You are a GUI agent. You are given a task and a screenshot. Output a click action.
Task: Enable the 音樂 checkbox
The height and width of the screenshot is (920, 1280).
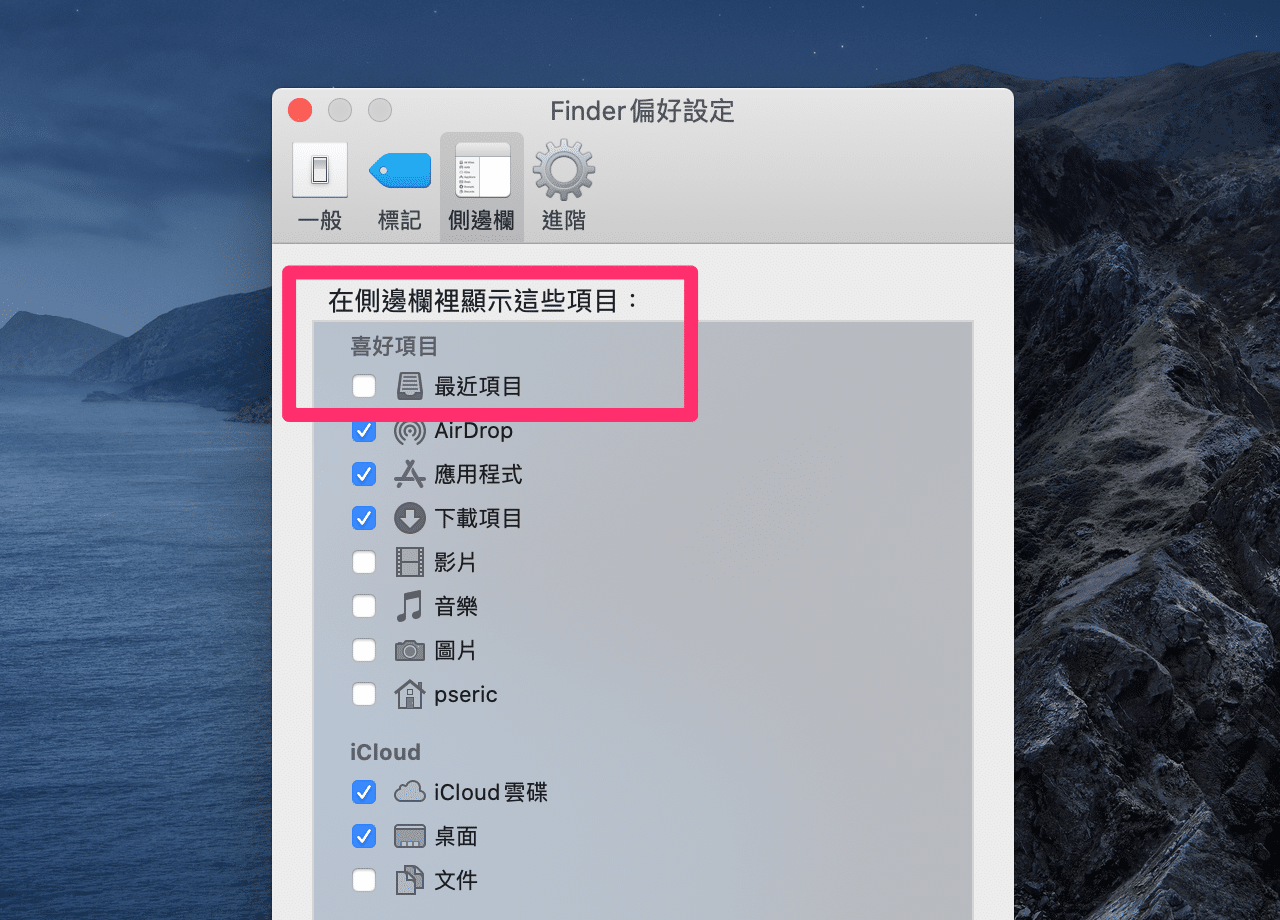[x=364, y=606]
